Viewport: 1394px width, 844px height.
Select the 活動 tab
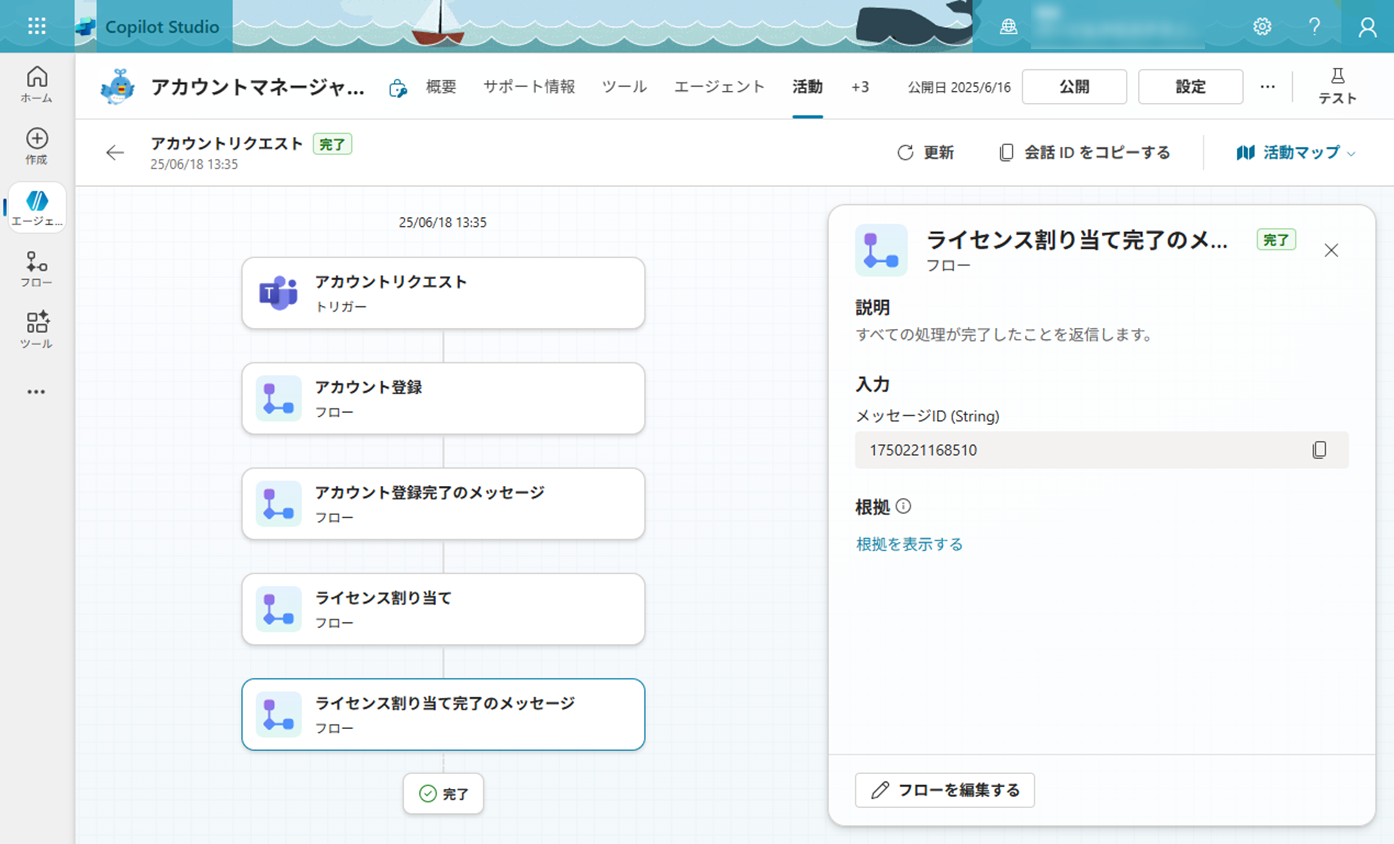click(807, 87)
